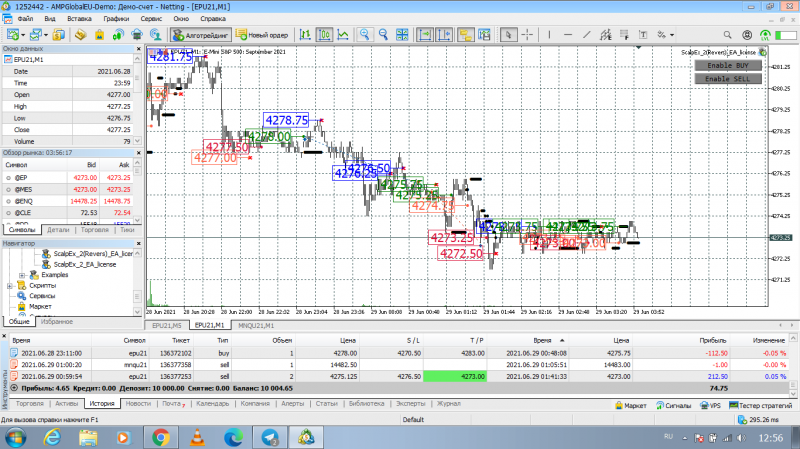Switch chart to line chart display
The image size is (800, 449).
[343, 35]
